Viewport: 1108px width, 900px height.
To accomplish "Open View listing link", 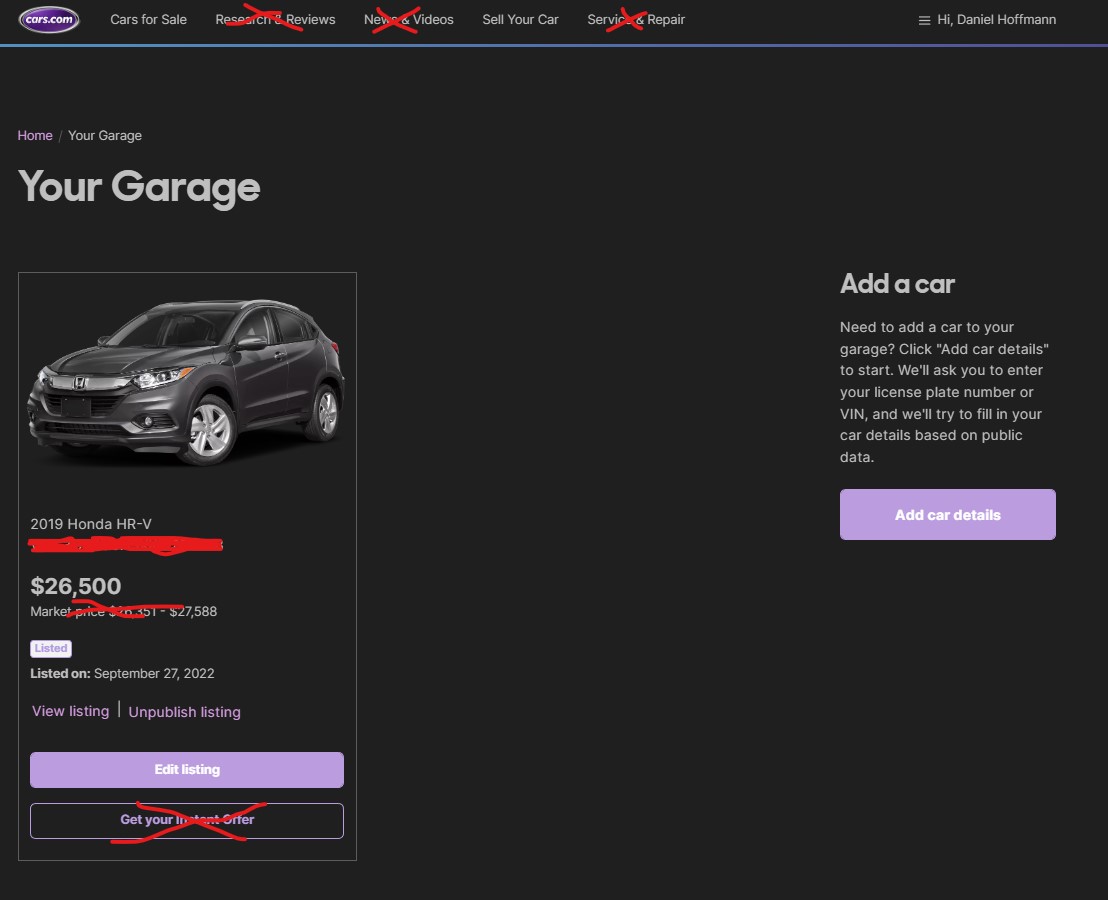I will [71, 711].
